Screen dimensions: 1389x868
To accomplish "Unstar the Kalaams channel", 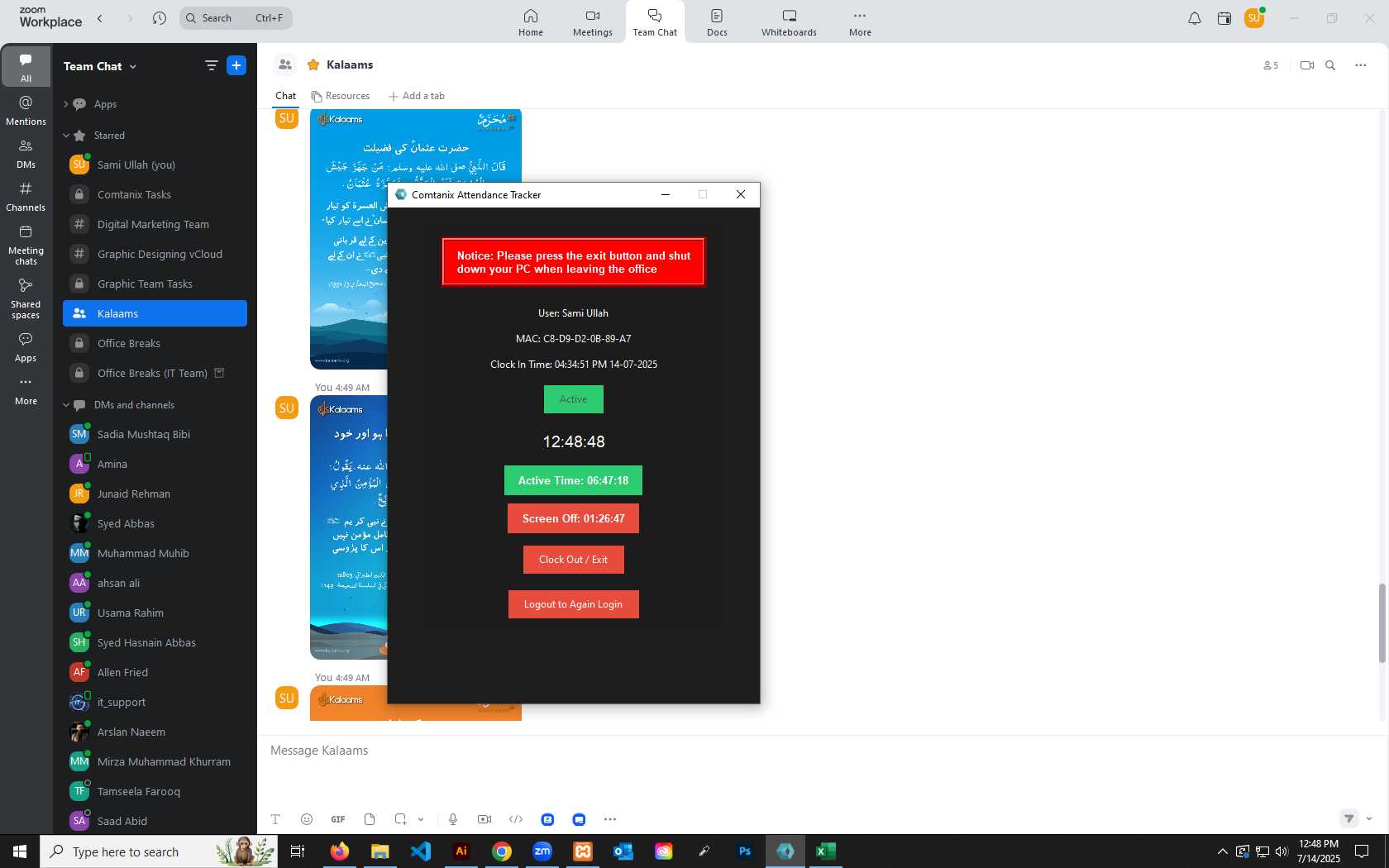I will pyautogui.click(x=313, y=64).
